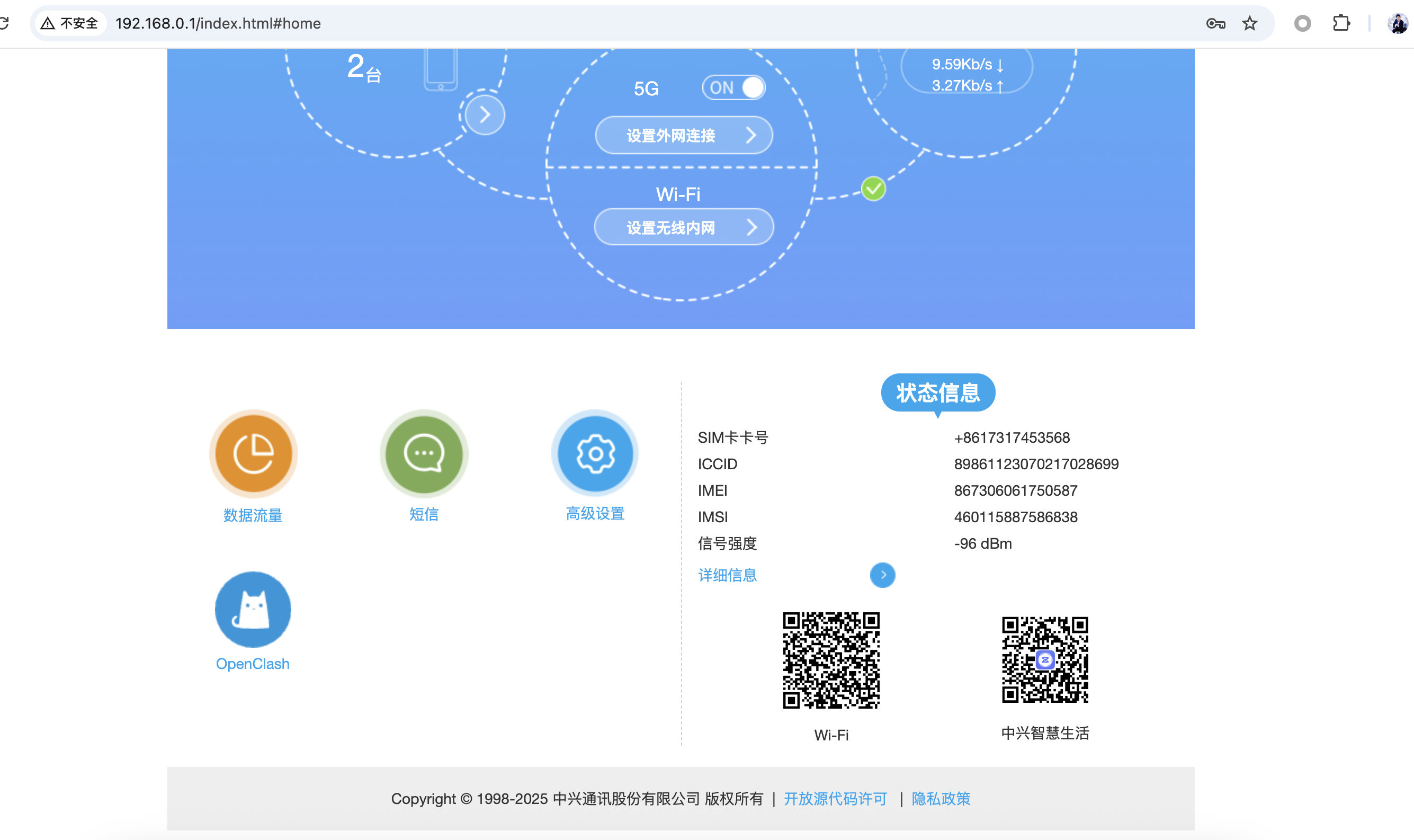Click the 不安全 site security warning

(70, 23)
